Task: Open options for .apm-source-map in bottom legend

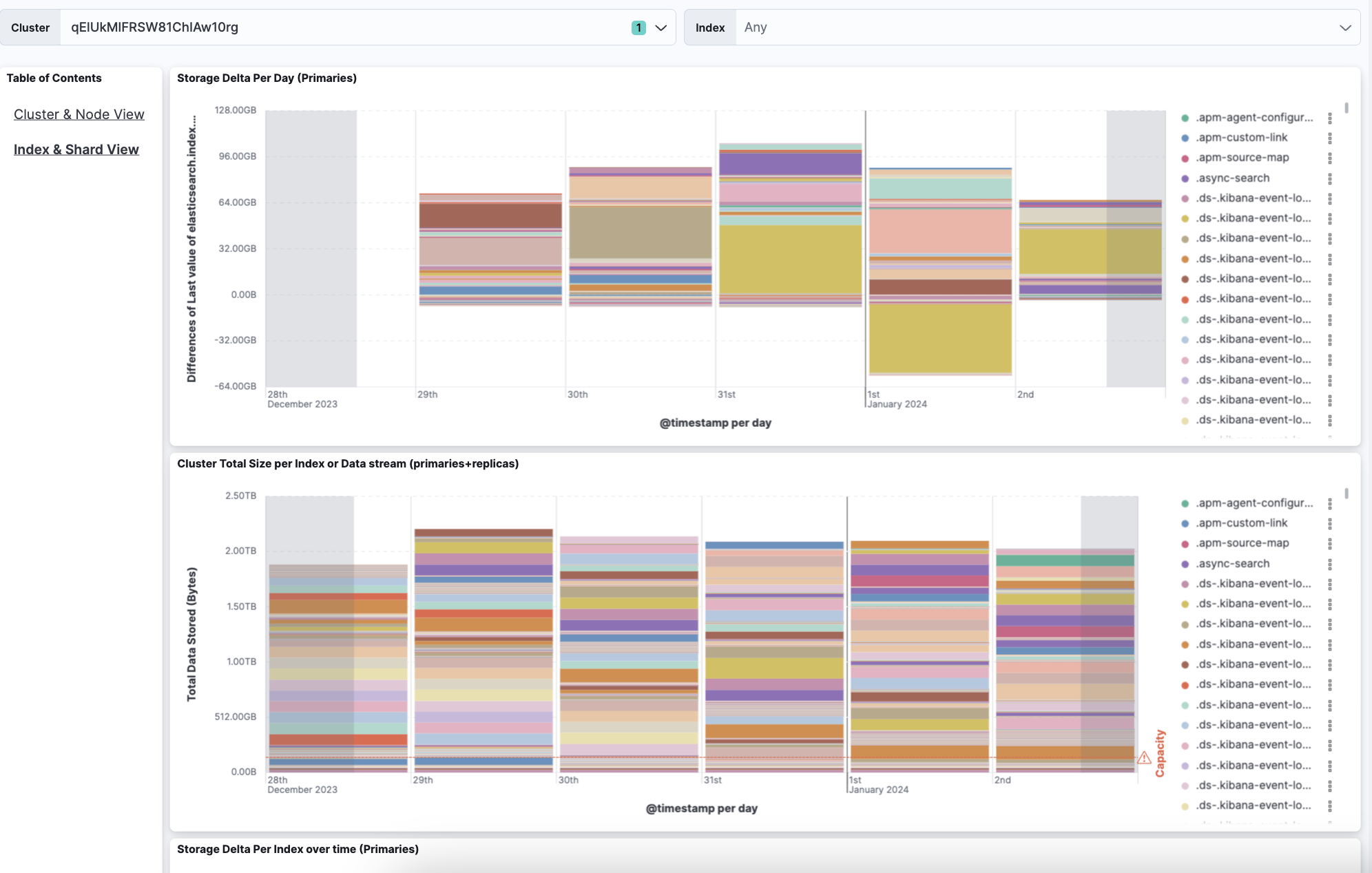Action: pos(1329,543)
